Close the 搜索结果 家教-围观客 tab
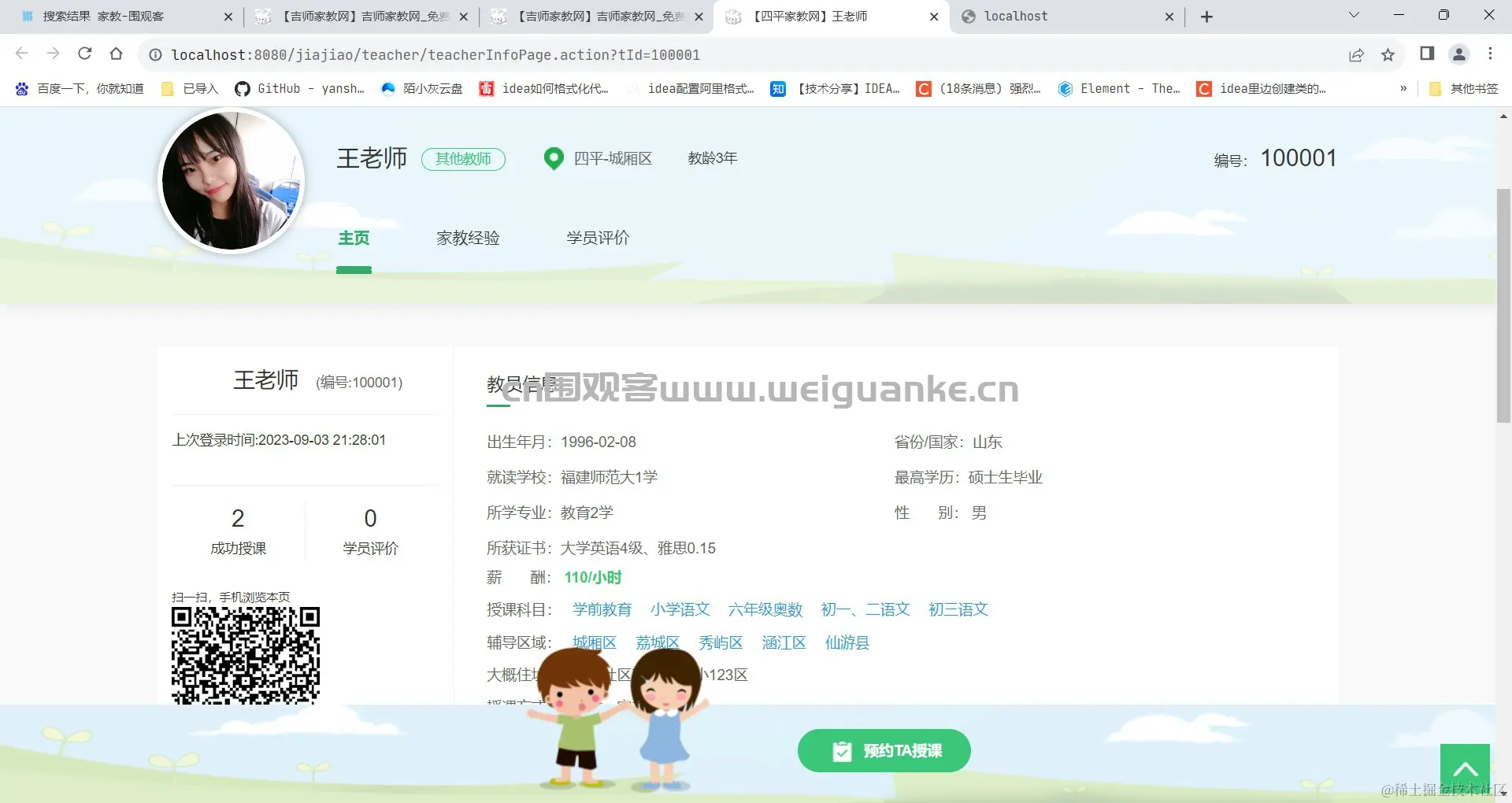Image resolution: width=1512 pixels, height=803 pixels. (x=228, y=17)
